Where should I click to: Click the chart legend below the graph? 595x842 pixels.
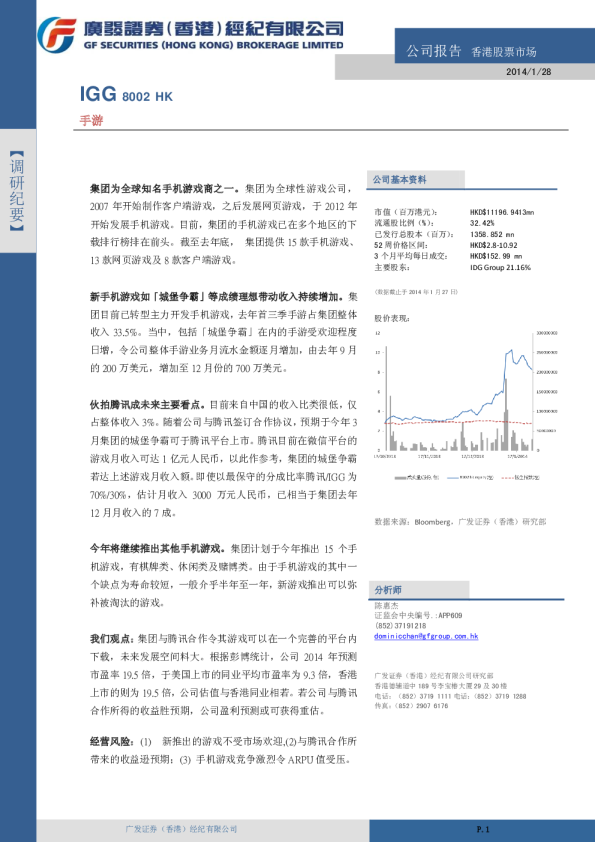point(466,477)
